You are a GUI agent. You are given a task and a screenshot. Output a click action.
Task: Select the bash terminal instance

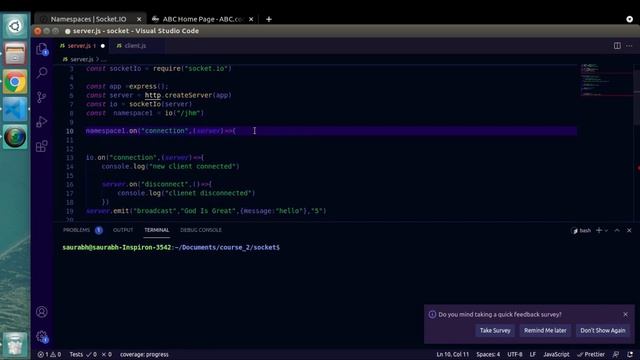[582, 231]
